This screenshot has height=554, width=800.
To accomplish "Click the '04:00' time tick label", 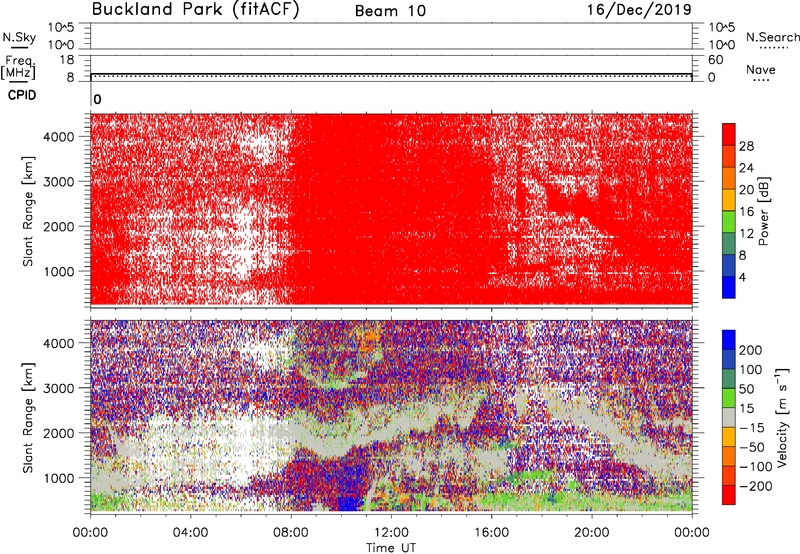I will (190, 533).
